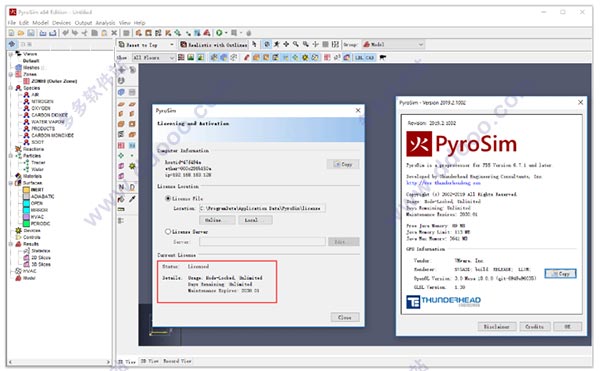The width and height of the screenshot is (600, 371).
Task: Select the Pan four-arrow tool
Action: tap(286, 44)
